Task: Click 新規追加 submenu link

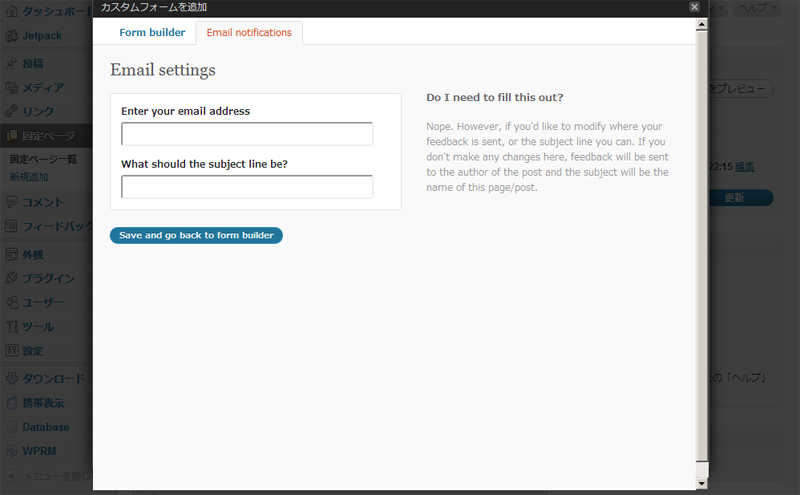Action: pyautogui.click(x=29, y=177)
